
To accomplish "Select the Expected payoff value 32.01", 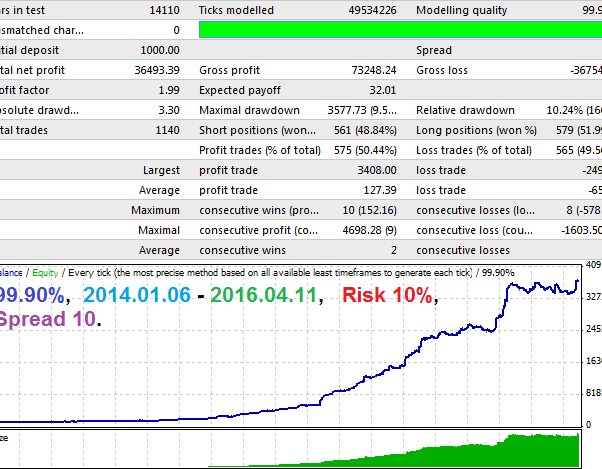I will point(381,90).
